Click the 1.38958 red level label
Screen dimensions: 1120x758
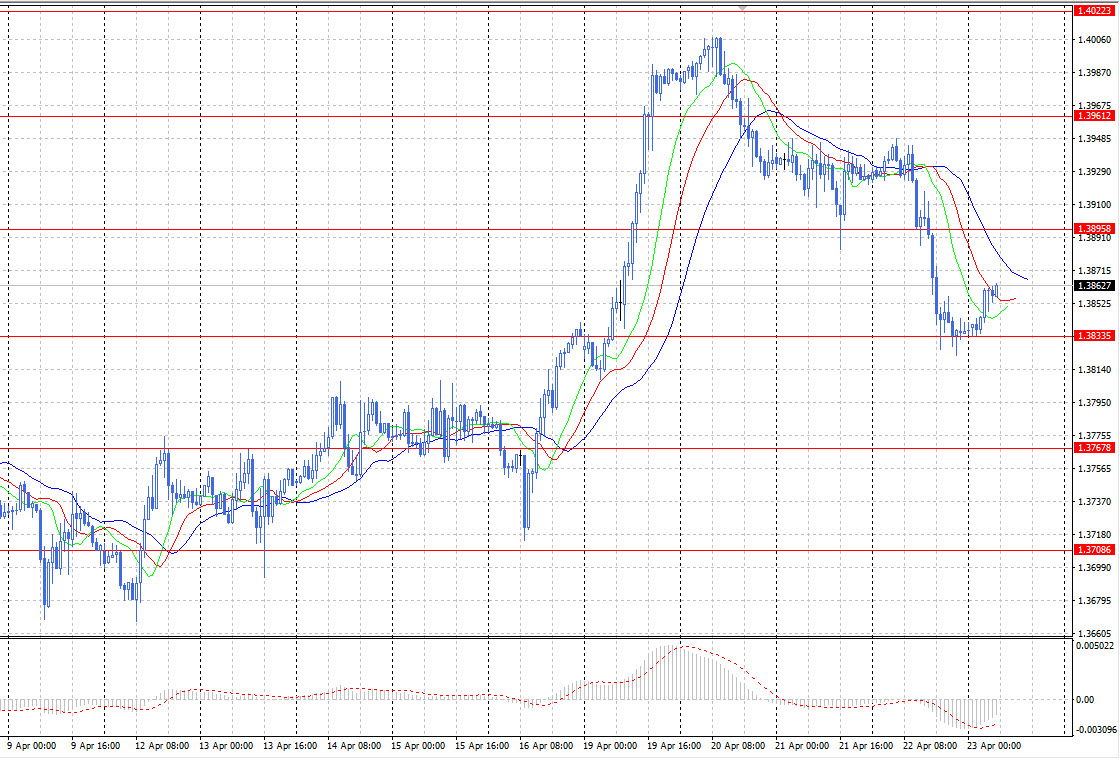point(1094,229)
